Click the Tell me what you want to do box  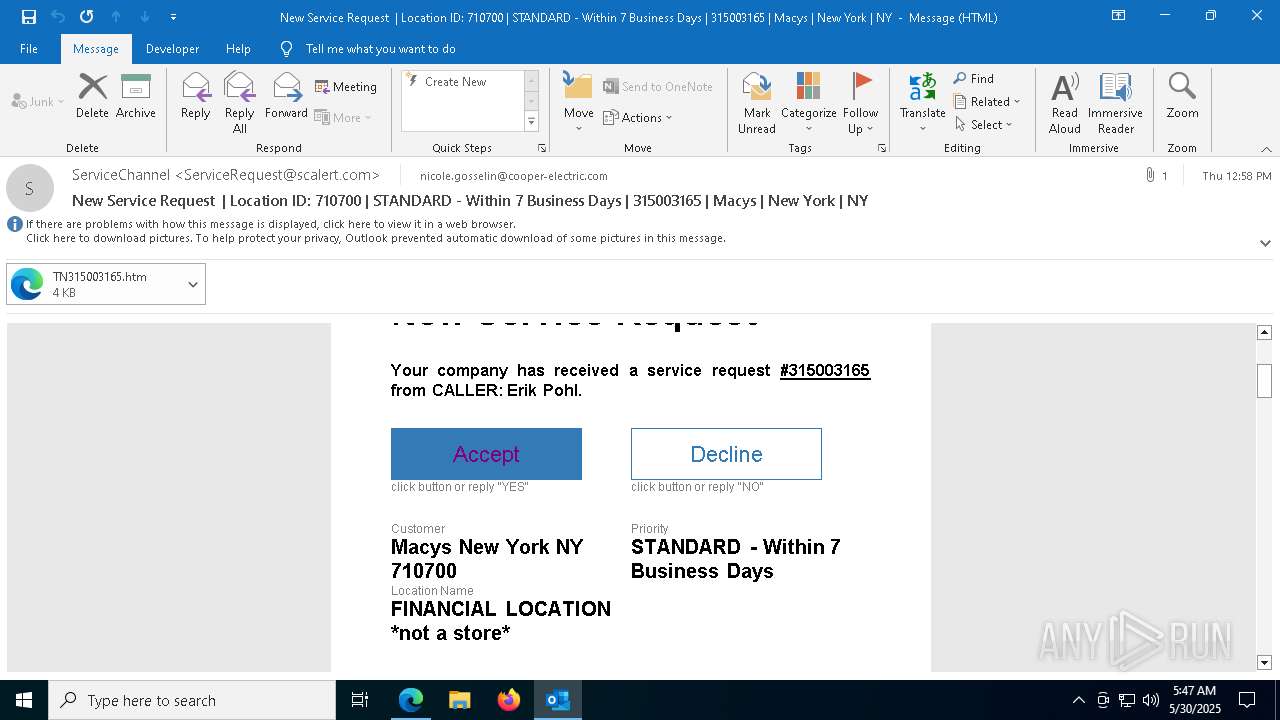coord(380,49)
